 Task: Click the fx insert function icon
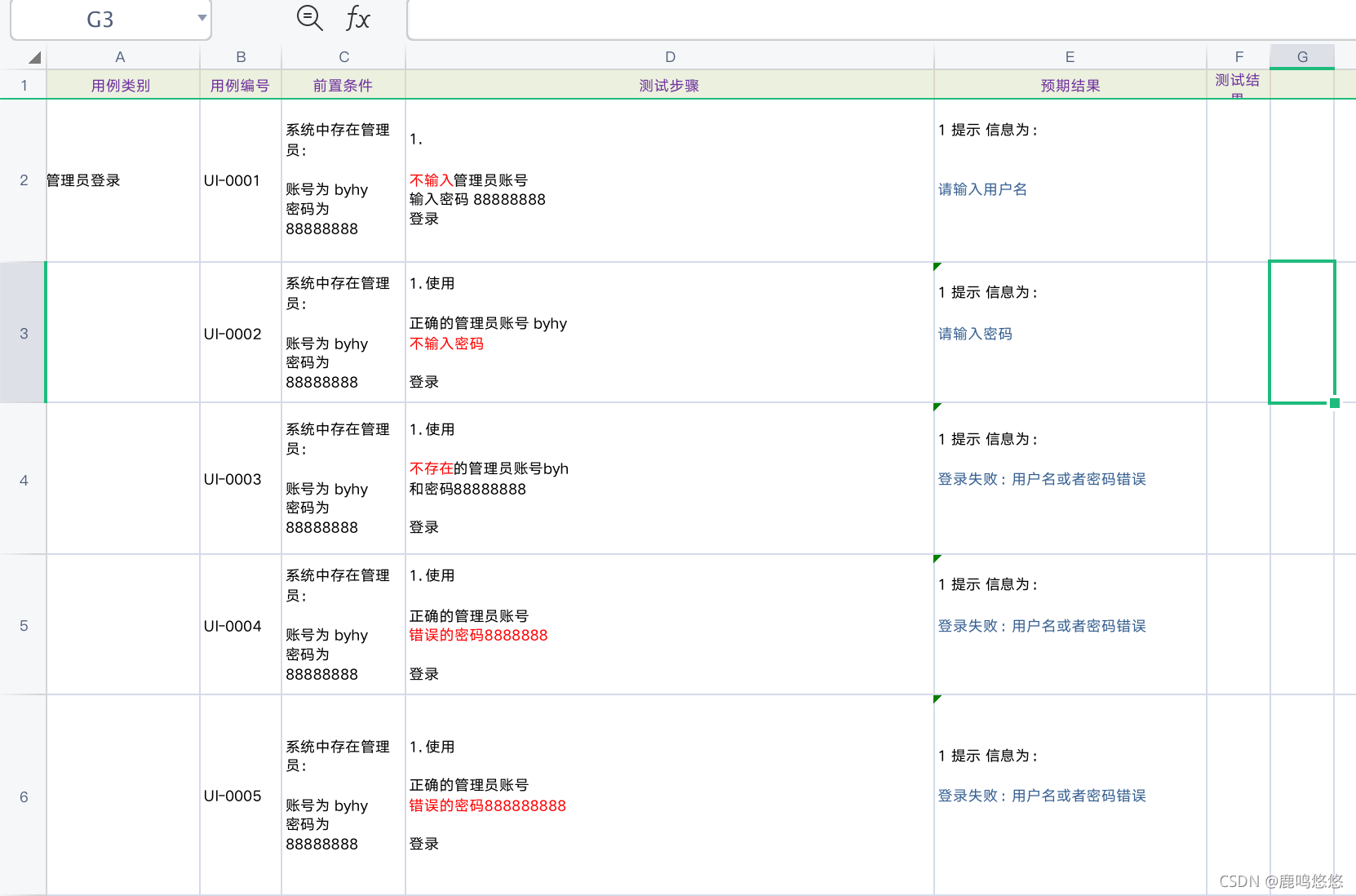[357, 20]
